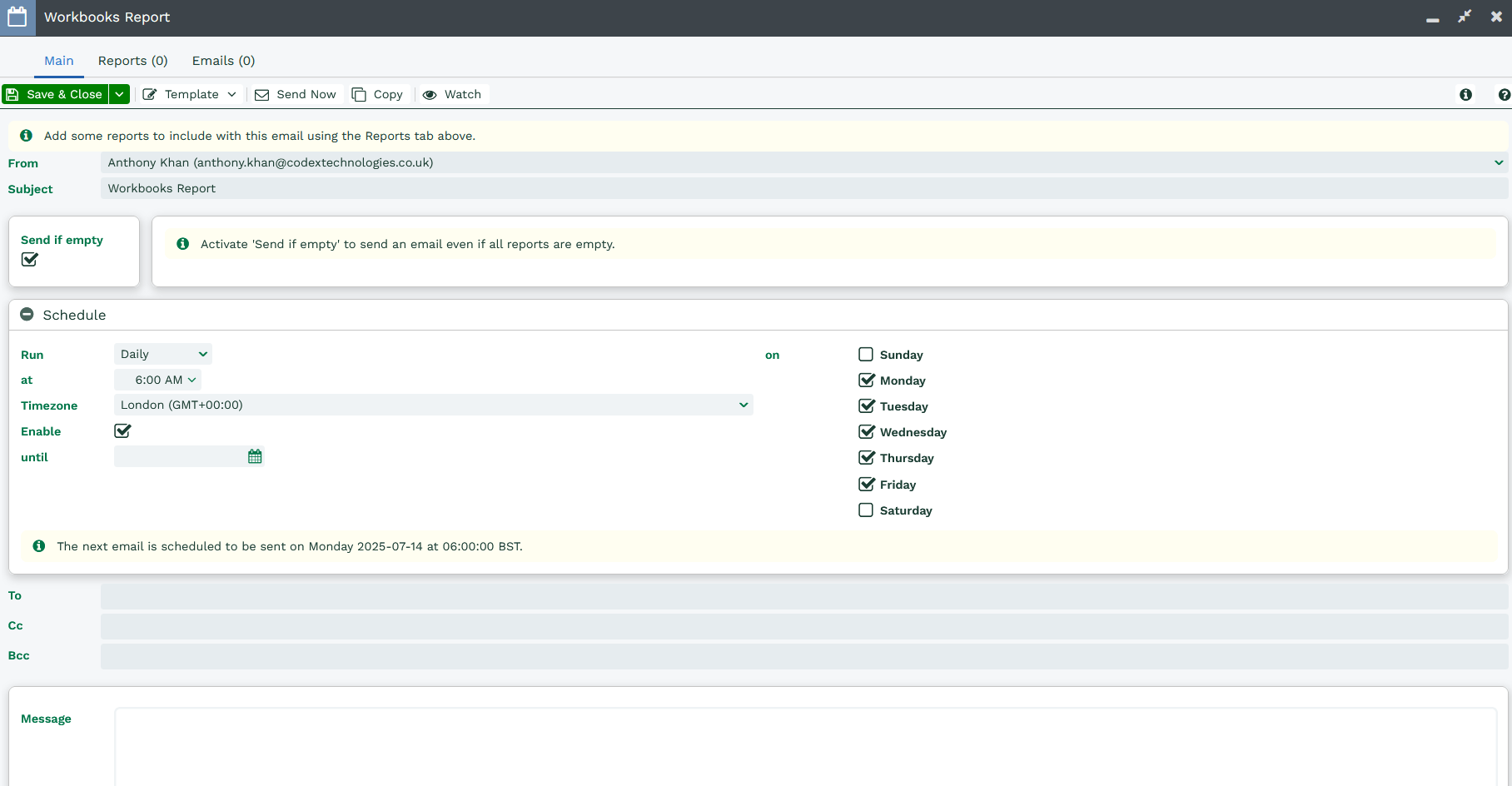Open Save & Close dropdown arrow
The image size is (1512, 786).
[x=120, y=94]
